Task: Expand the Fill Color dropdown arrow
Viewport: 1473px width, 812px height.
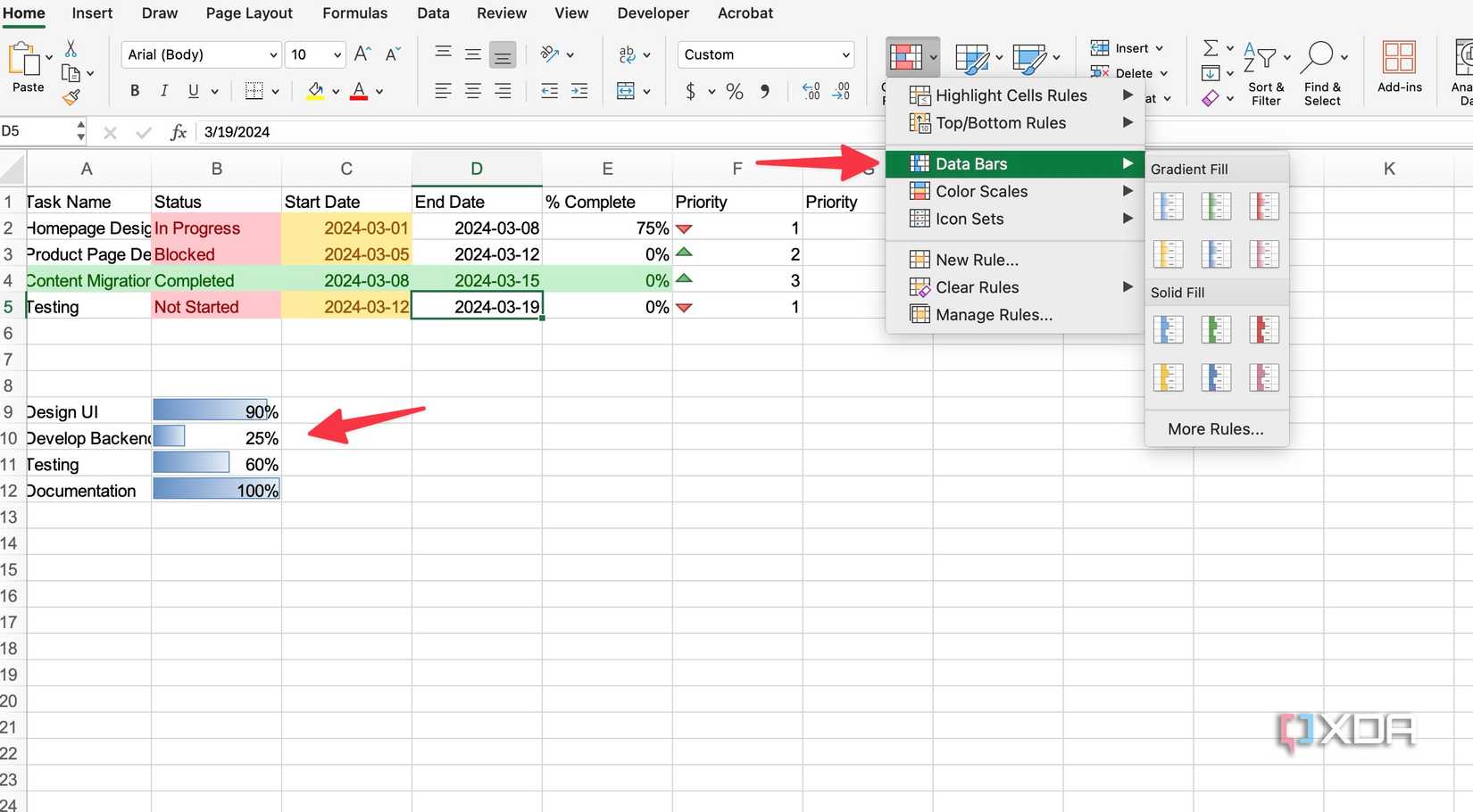Action: point(336,91)
